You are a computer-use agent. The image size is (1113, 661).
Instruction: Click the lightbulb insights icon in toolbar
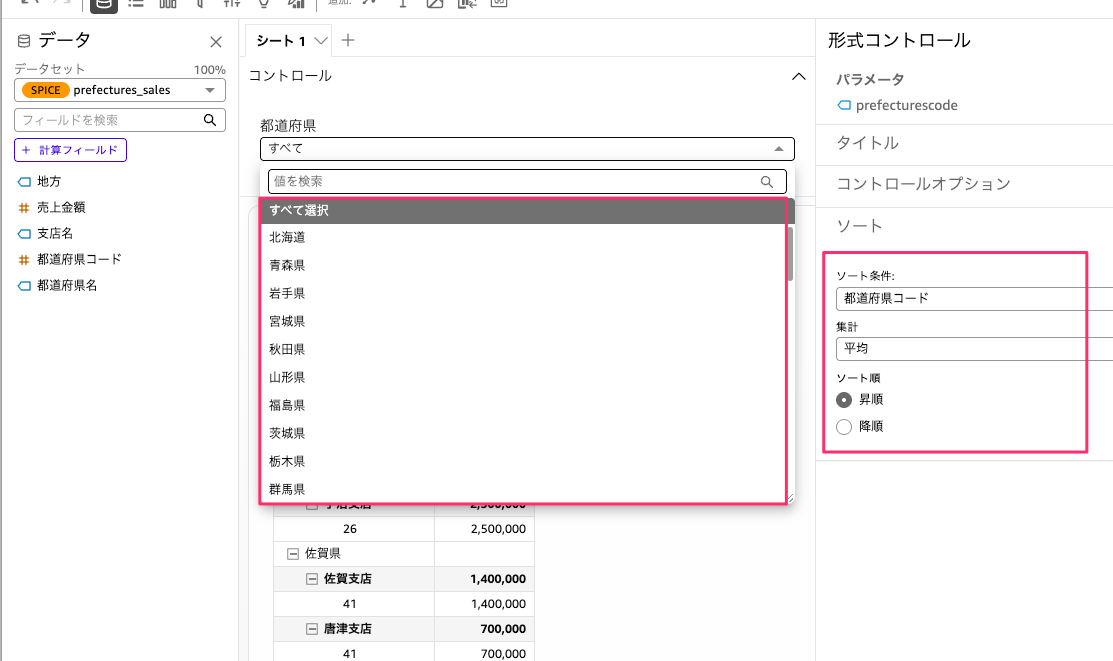pyautogui.click(x=264, y=4)
